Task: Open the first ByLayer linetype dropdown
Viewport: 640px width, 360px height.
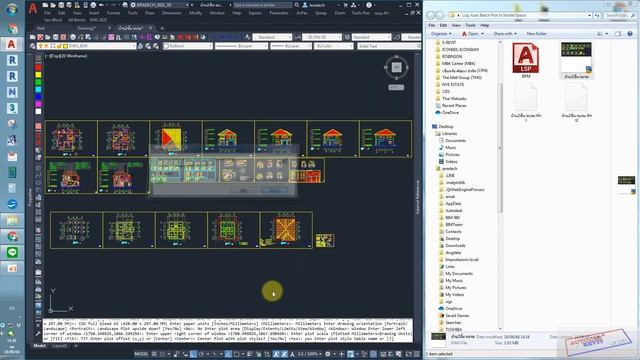Action: point(241,46)
